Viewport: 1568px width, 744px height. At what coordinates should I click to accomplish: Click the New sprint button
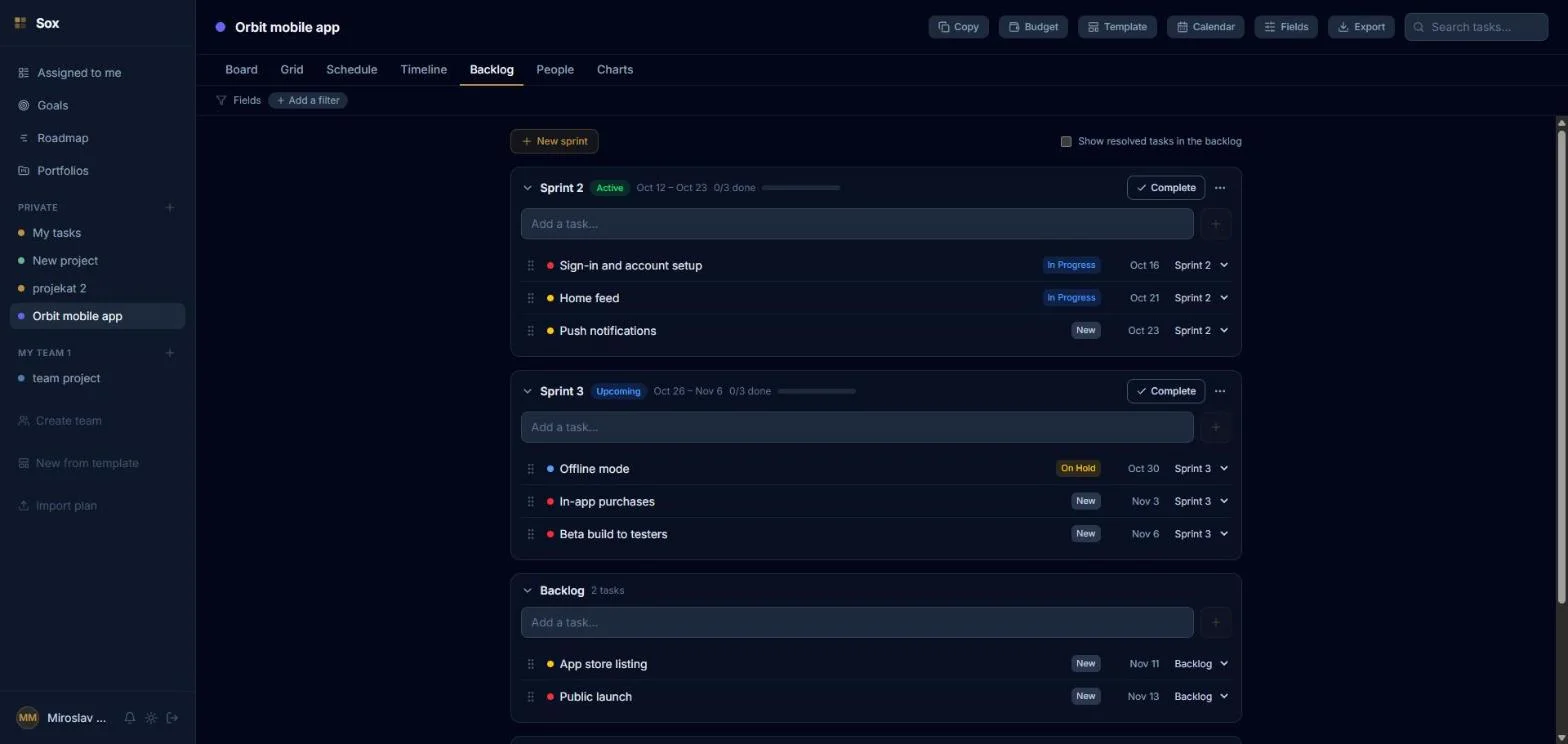554,141
